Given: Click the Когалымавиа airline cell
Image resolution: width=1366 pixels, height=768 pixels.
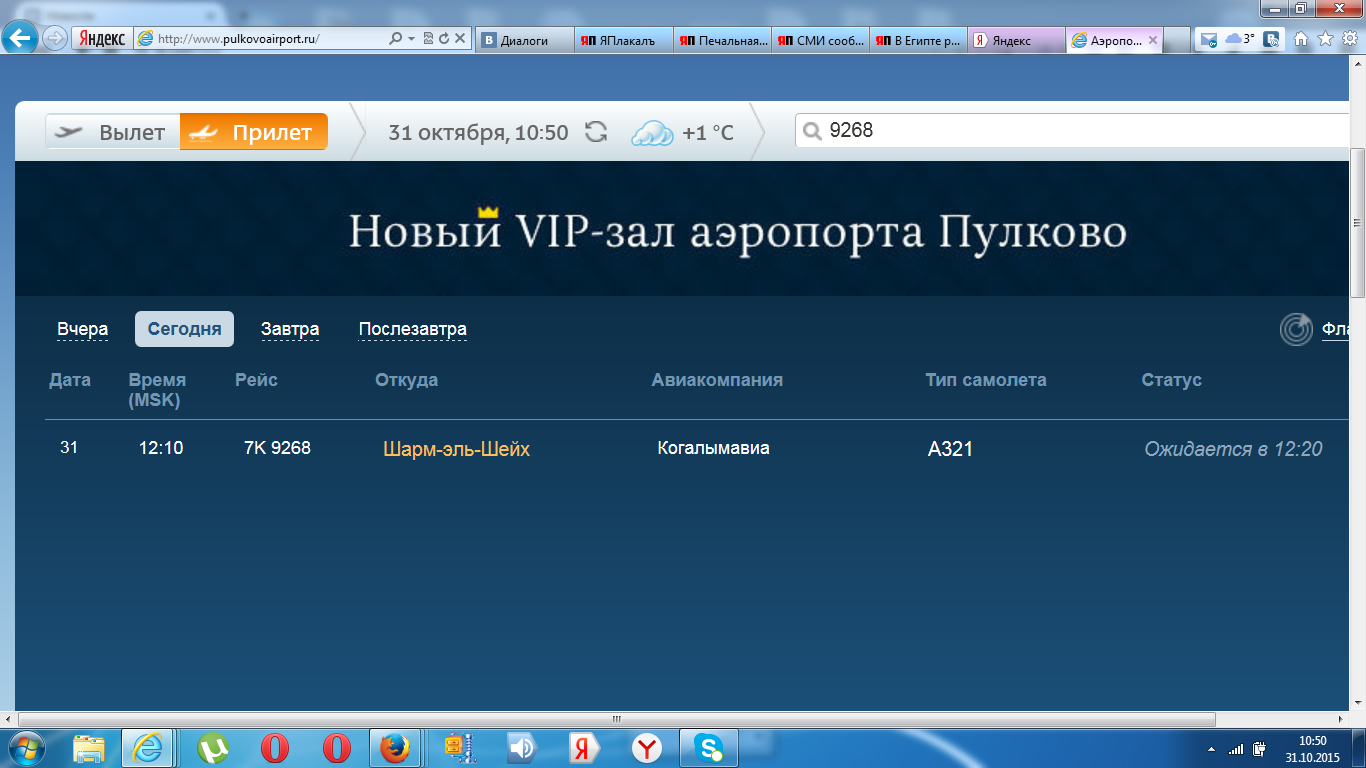Looking at the screenshot, I should pos(713,448).
